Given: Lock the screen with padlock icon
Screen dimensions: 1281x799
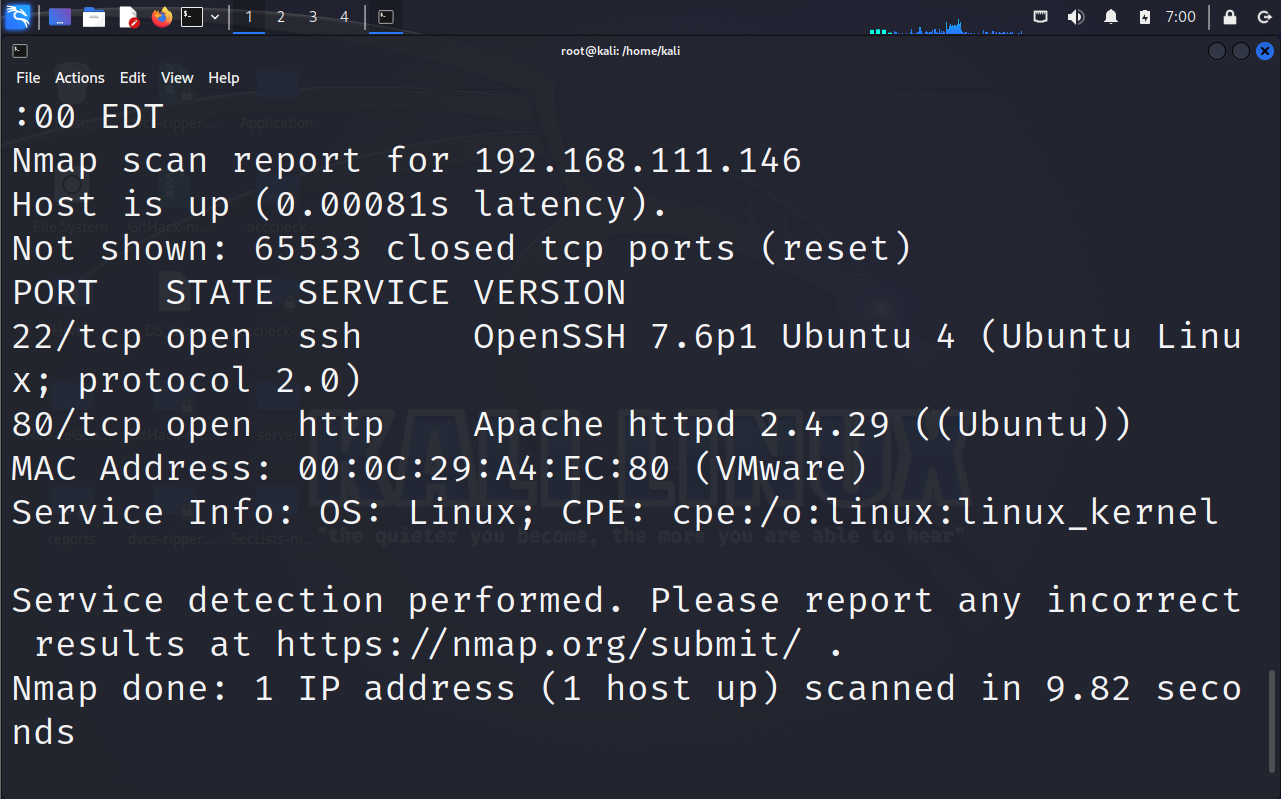Looking at the screenshot, I should pyautogui.click(x=1231, y=17).
